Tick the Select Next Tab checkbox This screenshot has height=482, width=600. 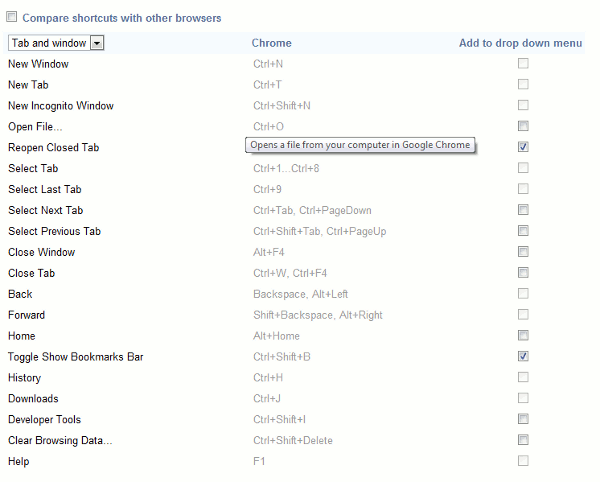point(523,210)
